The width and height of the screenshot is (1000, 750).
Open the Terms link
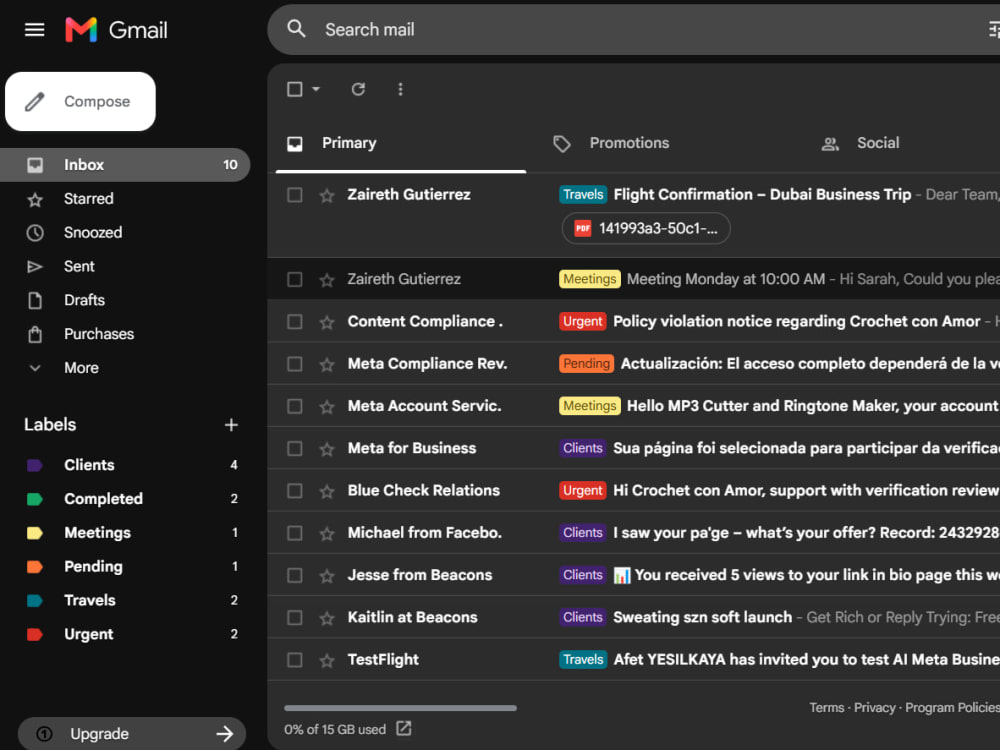pos(827,707)
